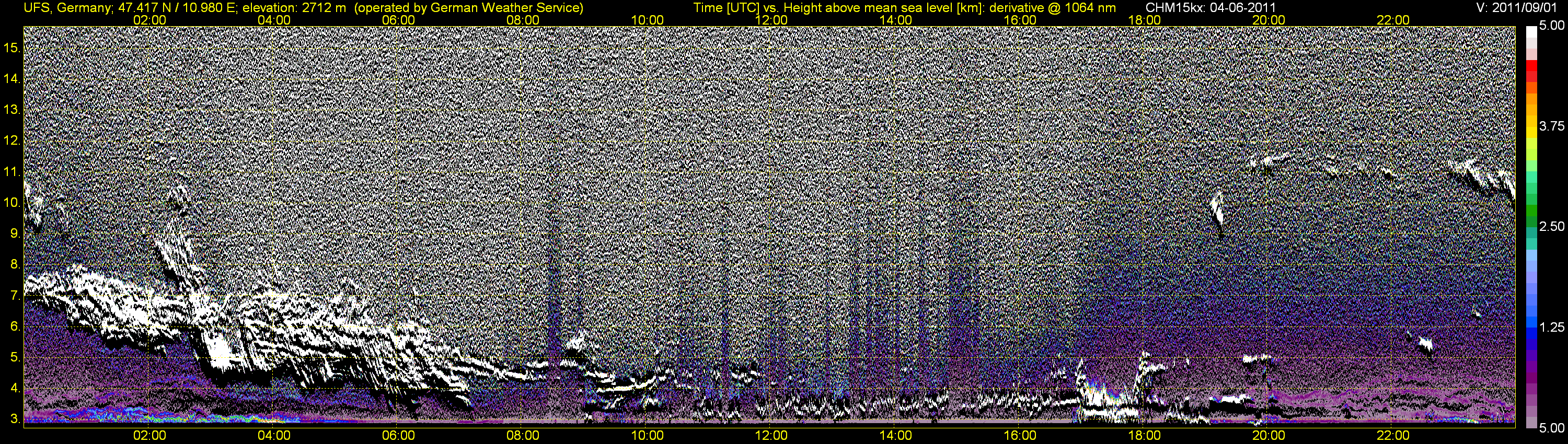Click the 06:00 label on the top time axis
Viewport: 1568px width, 444px height.
tap(398, 20)
